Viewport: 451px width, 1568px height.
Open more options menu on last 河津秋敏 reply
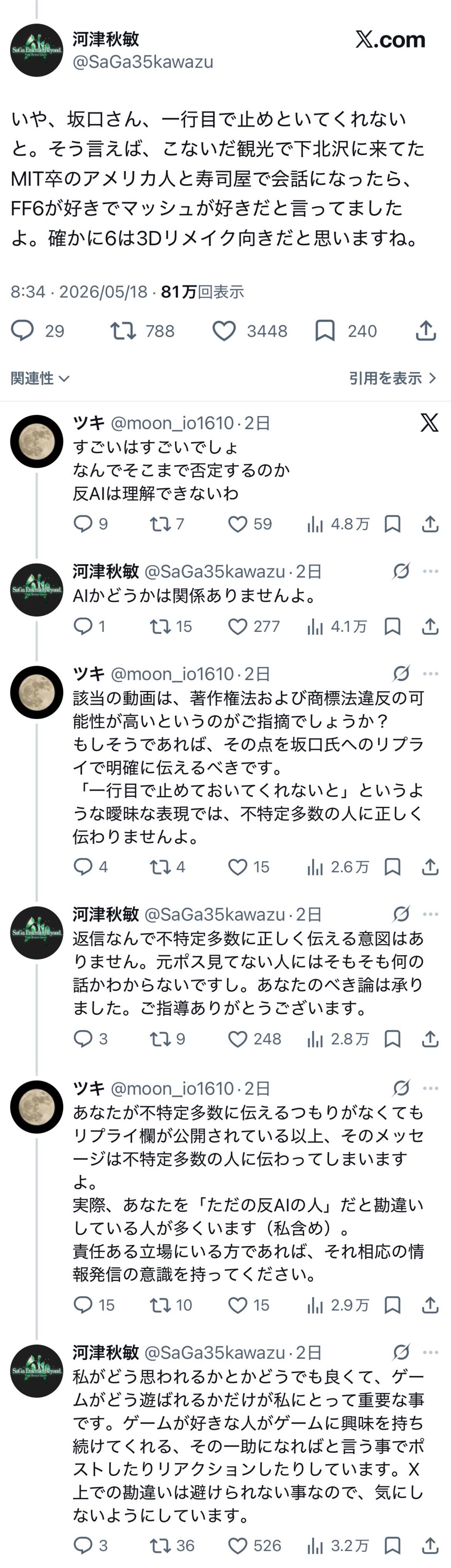430,1352
